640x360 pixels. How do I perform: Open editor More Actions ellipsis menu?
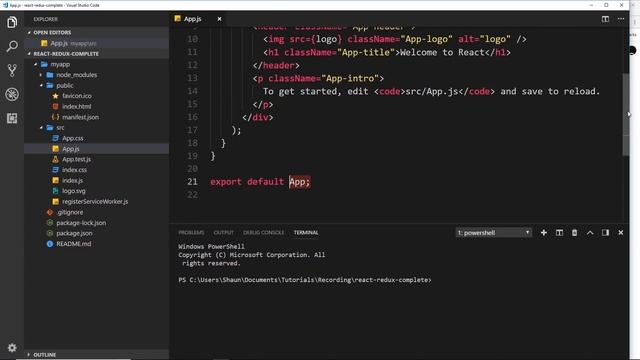pyautogui.click(x=621, y=19)
